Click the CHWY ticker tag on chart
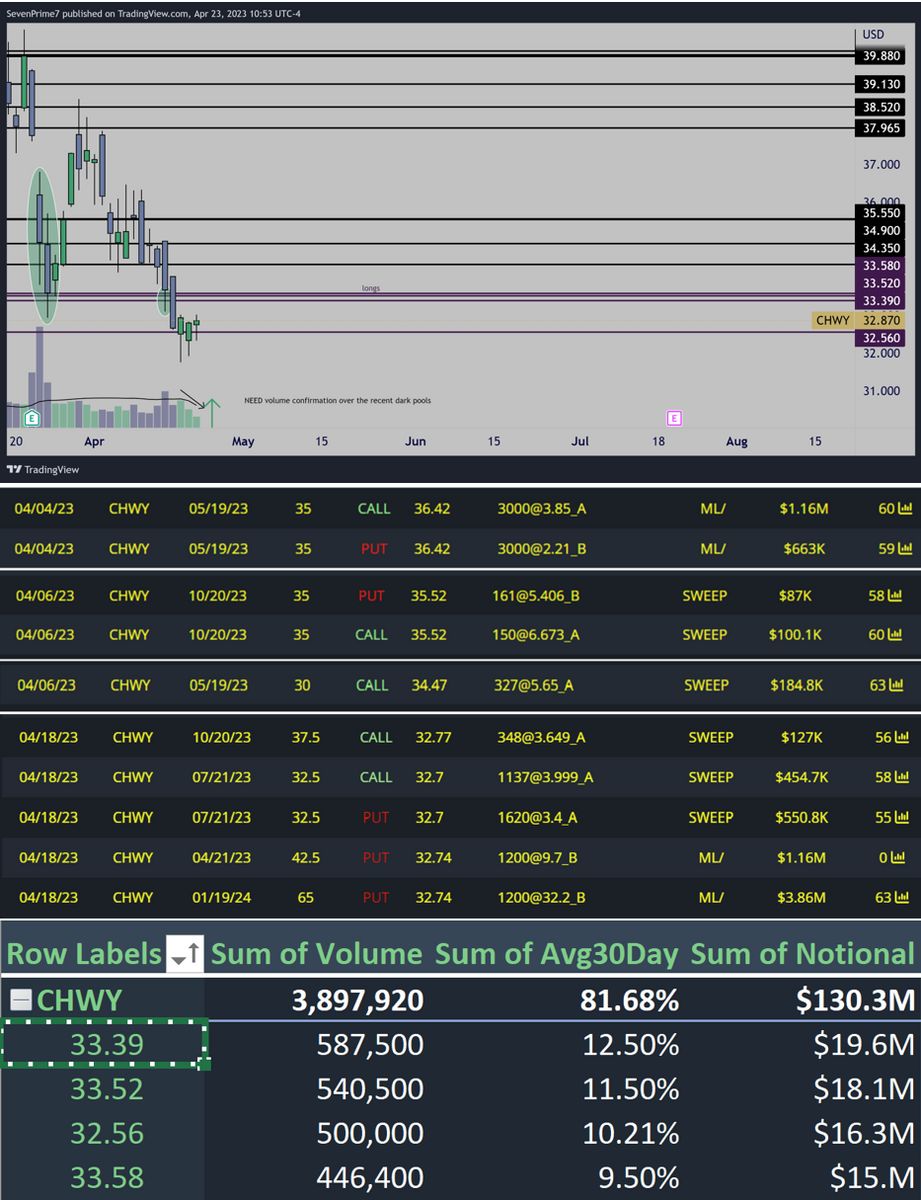921x1200 pixels. pos(832,320)
